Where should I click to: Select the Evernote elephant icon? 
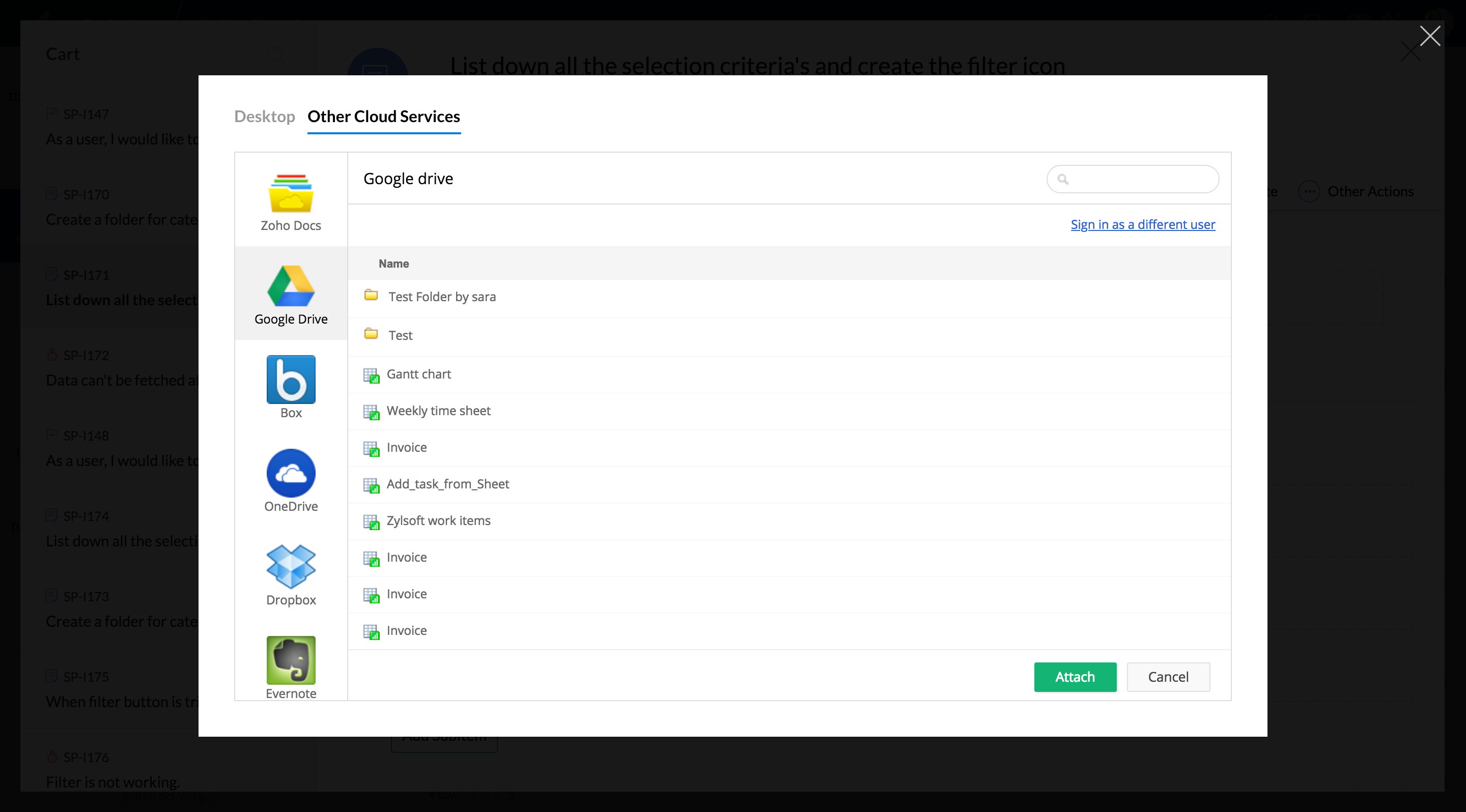tap(291, 659)
